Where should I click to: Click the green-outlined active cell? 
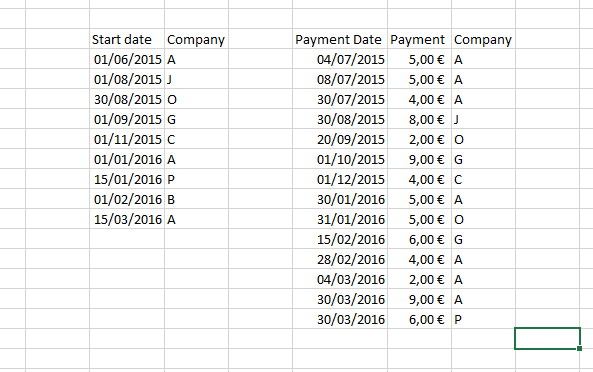click(x=547, y=338)
